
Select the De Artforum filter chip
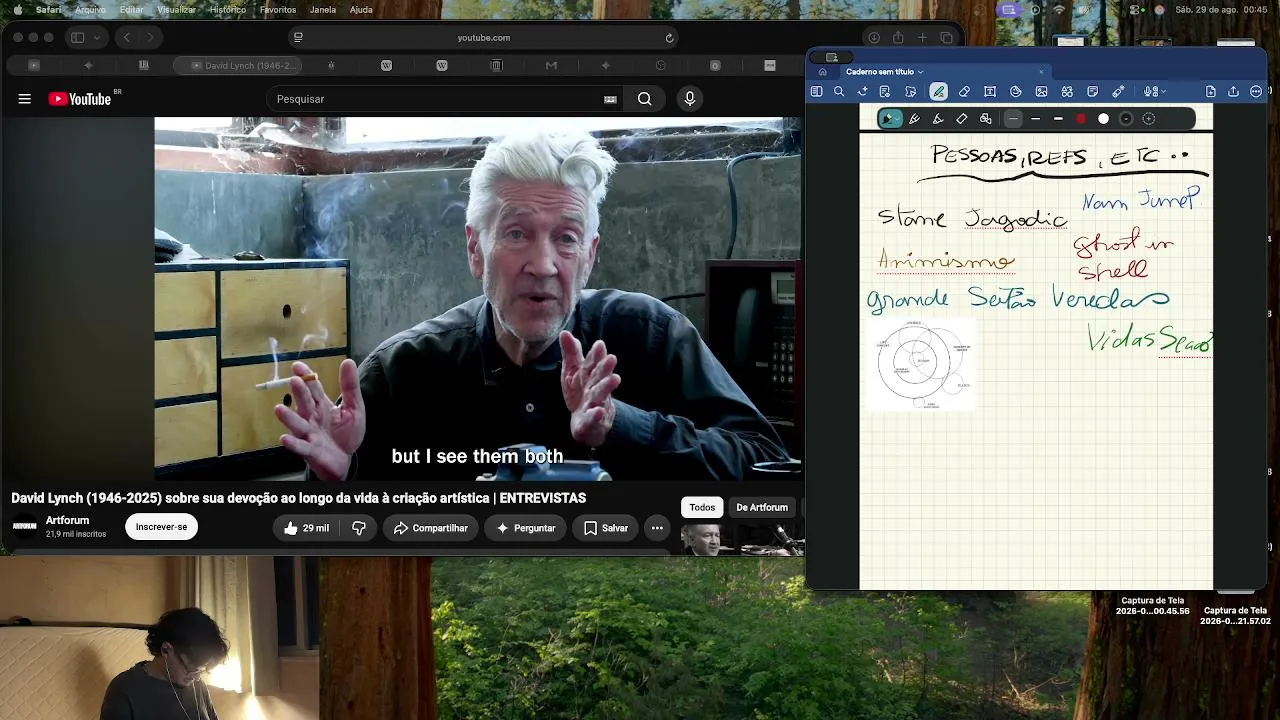(x=762, y=507)
